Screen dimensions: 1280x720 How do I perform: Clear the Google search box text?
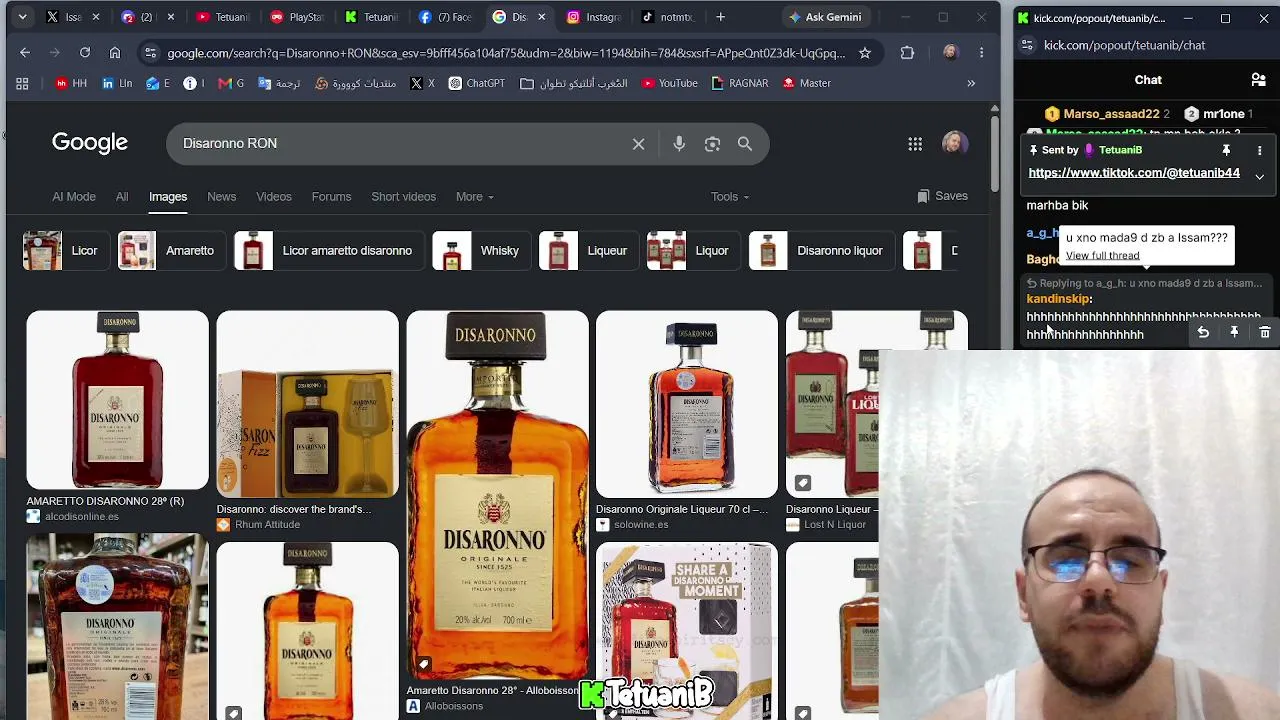(x=638, y=144)
